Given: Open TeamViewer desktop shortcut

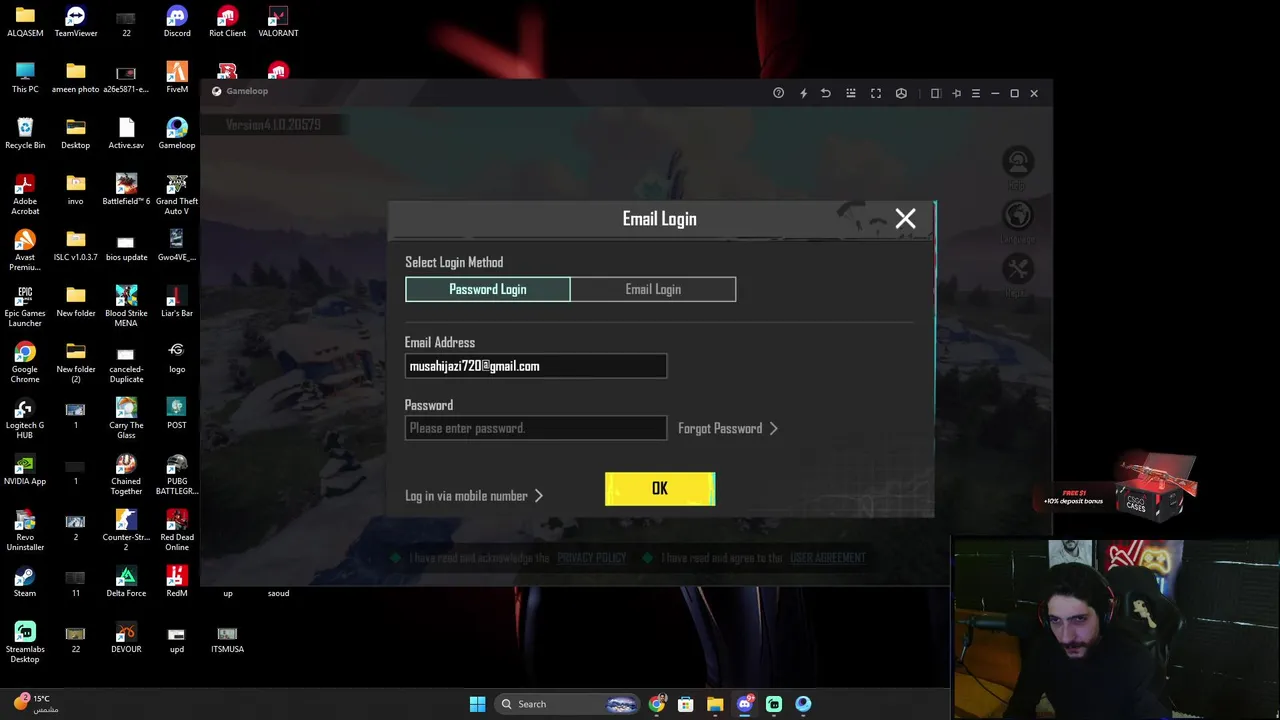Looking at the screenshot, I should coord(76,22).
